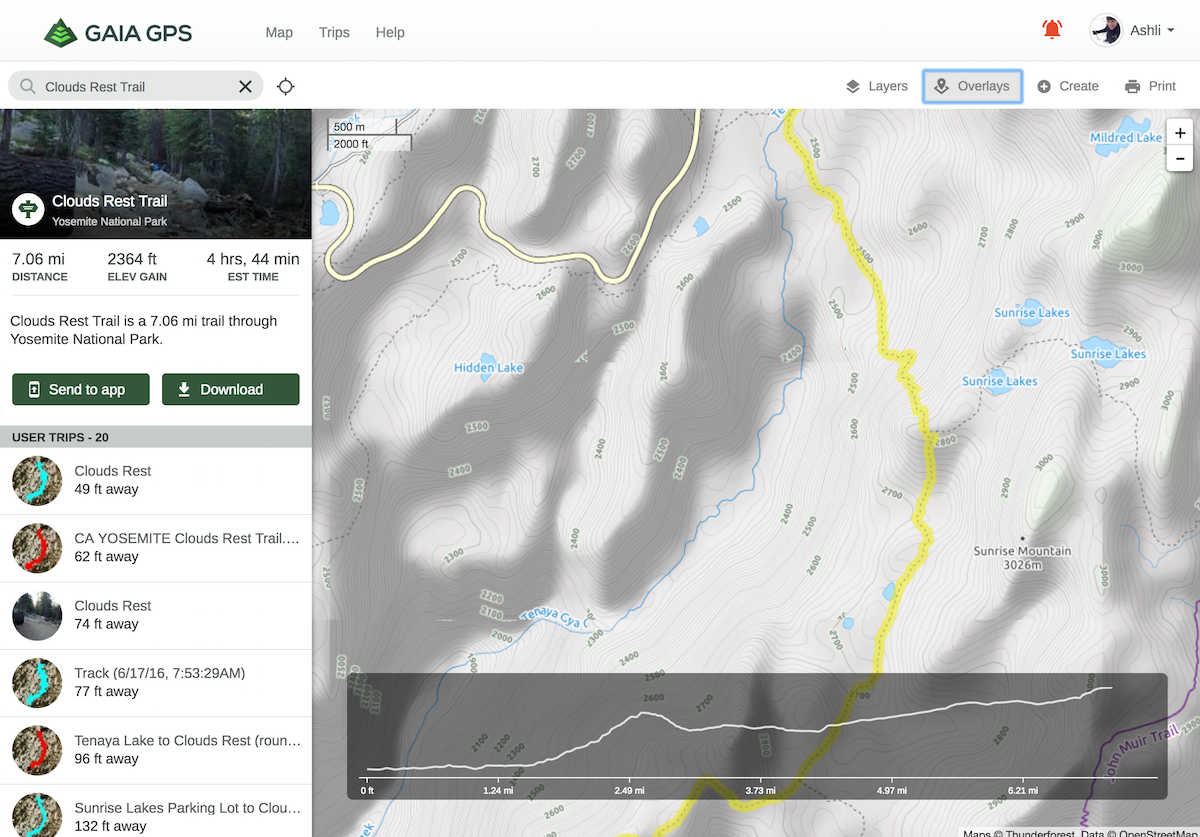This screenshot has height=837, width=1200.
Task: Click the Send to app button
Action: click(x=81, y=389)
